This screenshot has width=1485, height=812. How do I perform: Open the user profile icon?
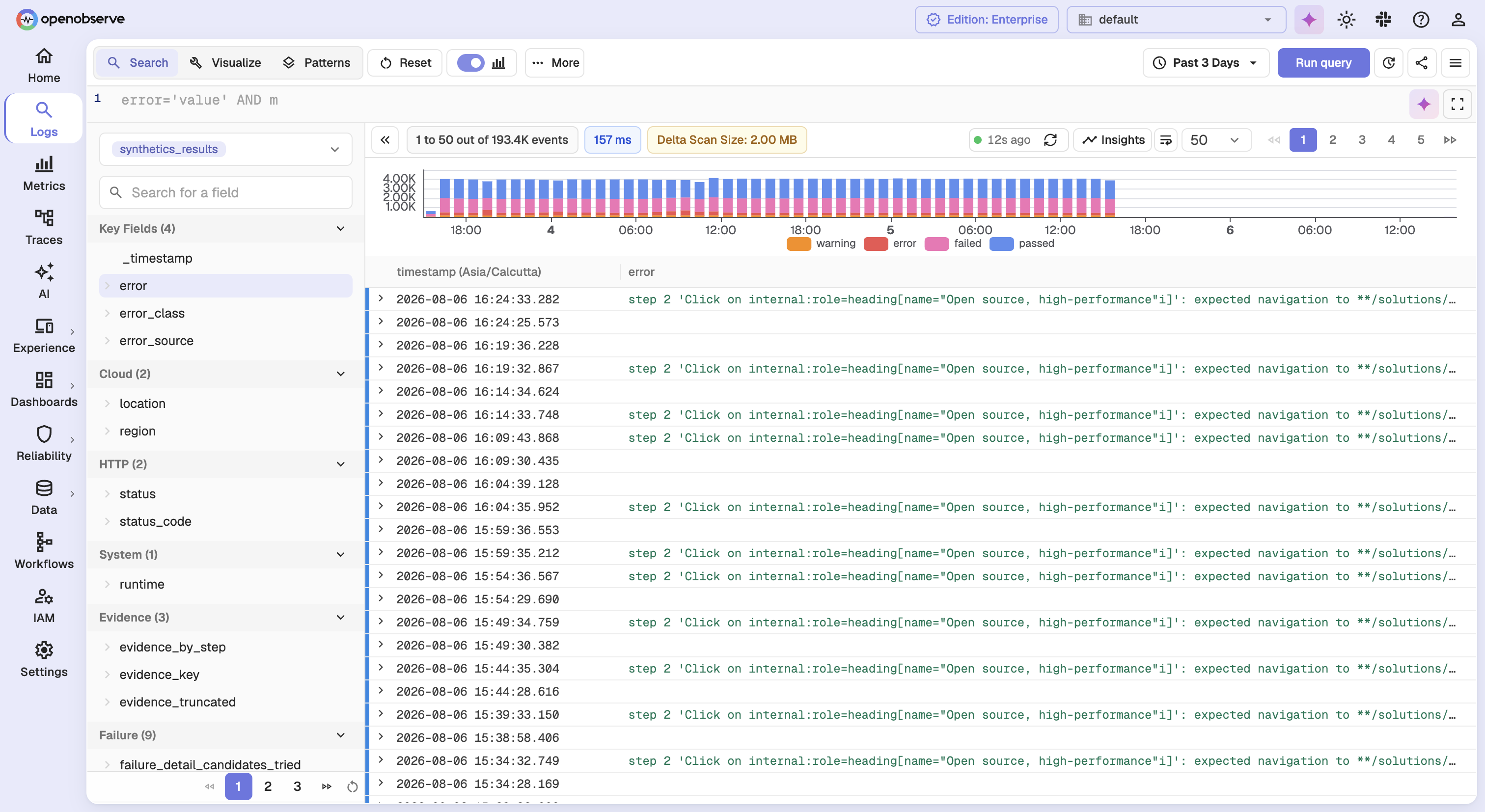click(1458, 20)
